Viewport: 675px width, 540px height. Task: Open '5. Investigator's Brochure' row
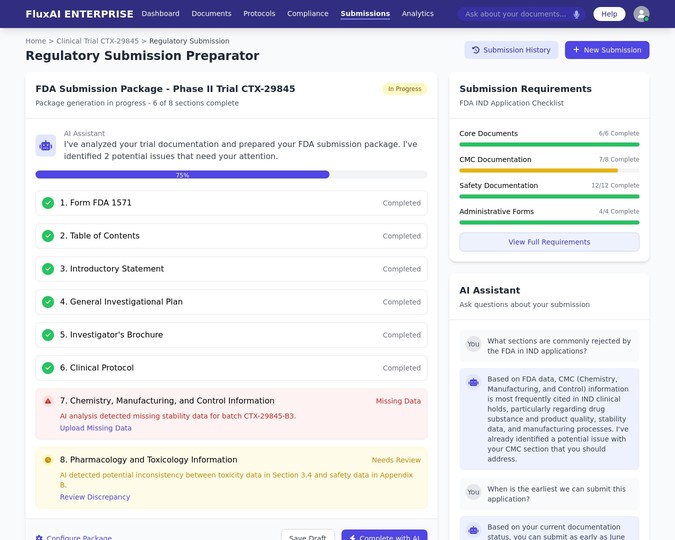[x=231, y=335]
